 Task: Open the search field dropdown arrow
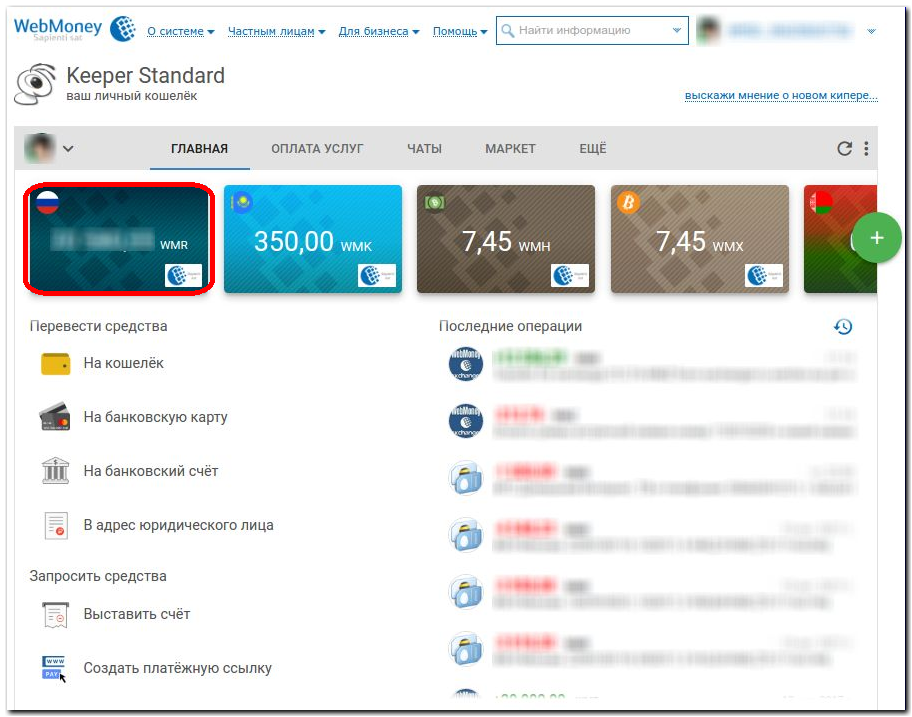(x=676, y=30)
